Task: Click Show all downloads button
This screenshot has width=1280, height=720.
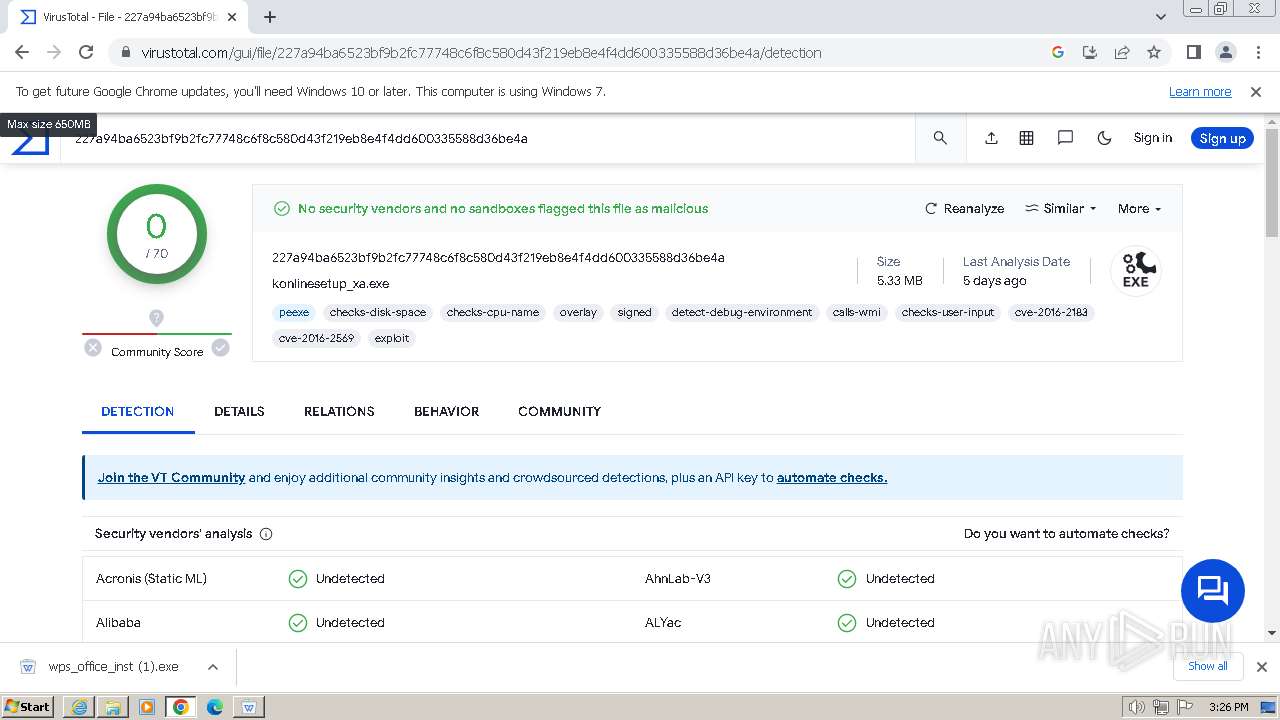Action: tap(1207, 666)
